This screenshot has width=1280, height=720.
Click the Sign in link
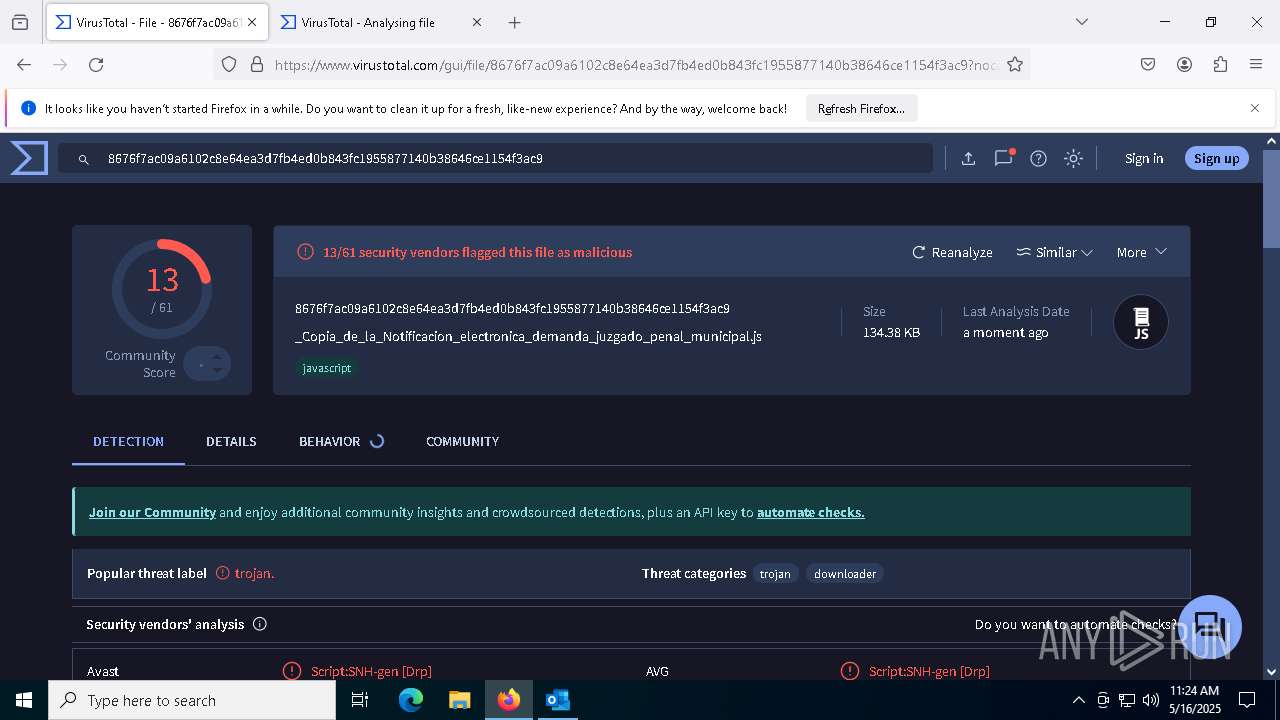(1144, 158)
